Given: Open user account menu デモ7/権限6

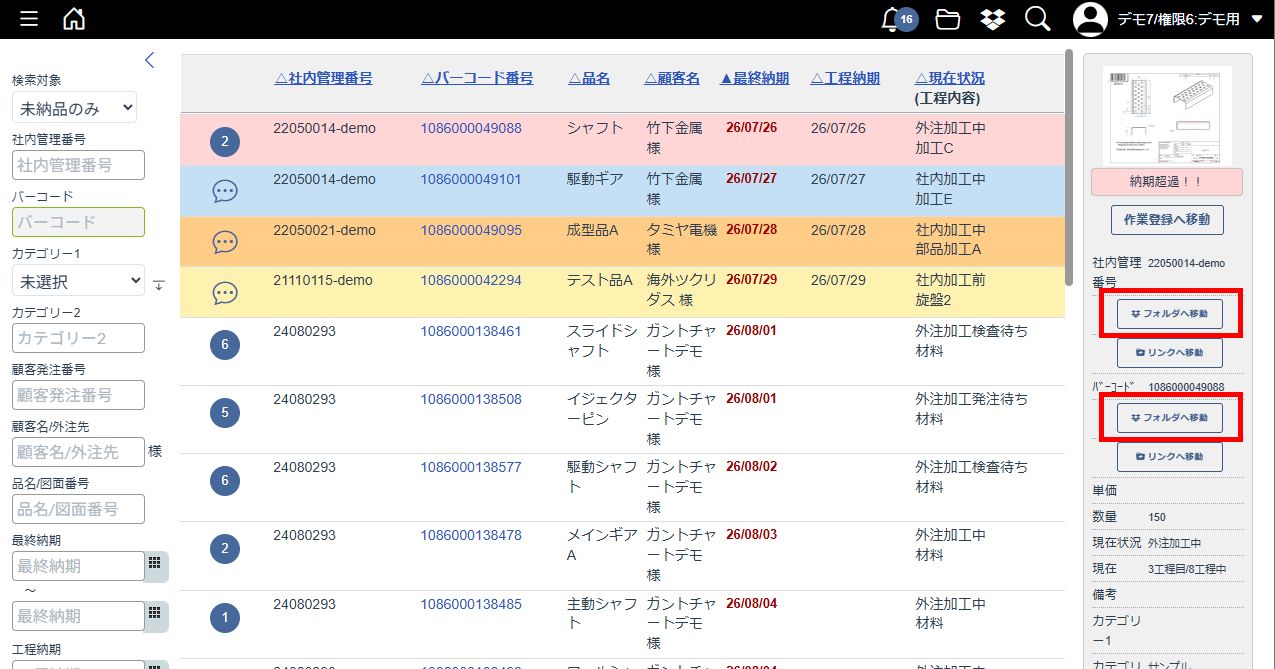Looking at the screenshot, I should (1168, 19).
